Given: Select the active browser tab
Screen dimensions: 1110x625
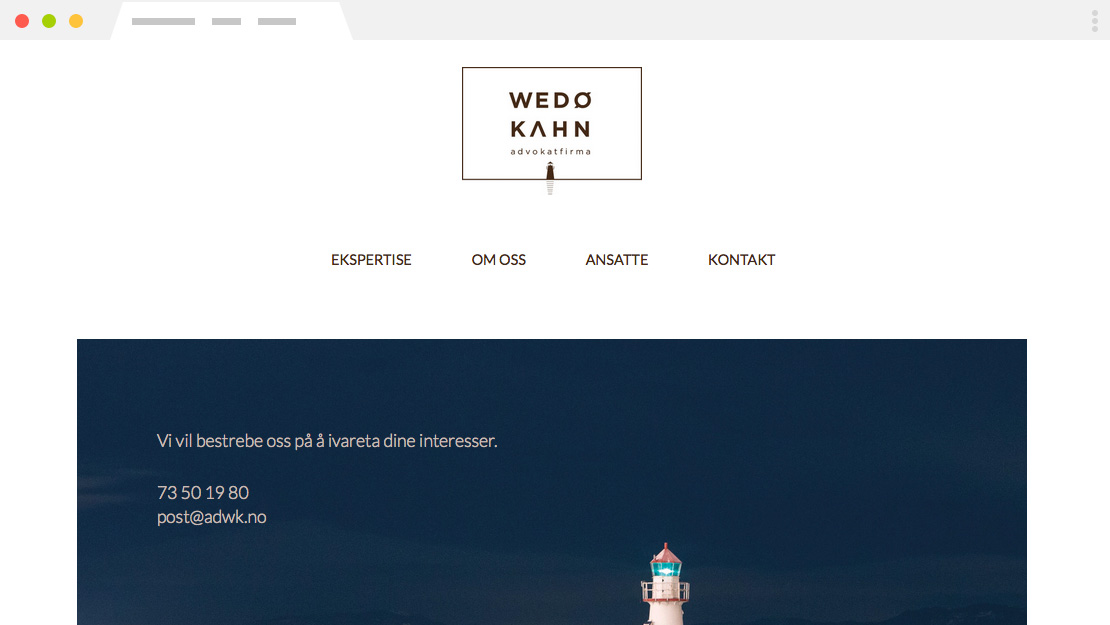Looking at the screenshot, I should coord(231,21).
